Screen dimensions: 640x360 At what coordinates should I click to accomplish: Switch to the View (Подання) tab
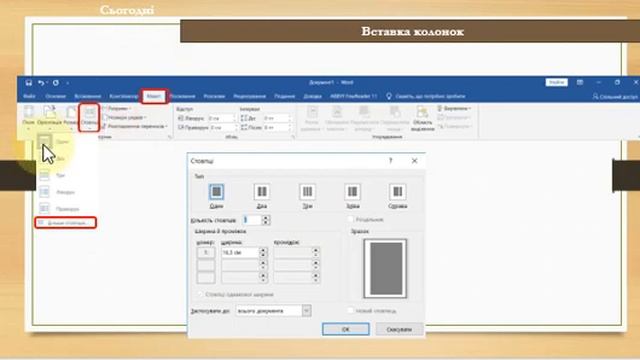tap(284, 96)
